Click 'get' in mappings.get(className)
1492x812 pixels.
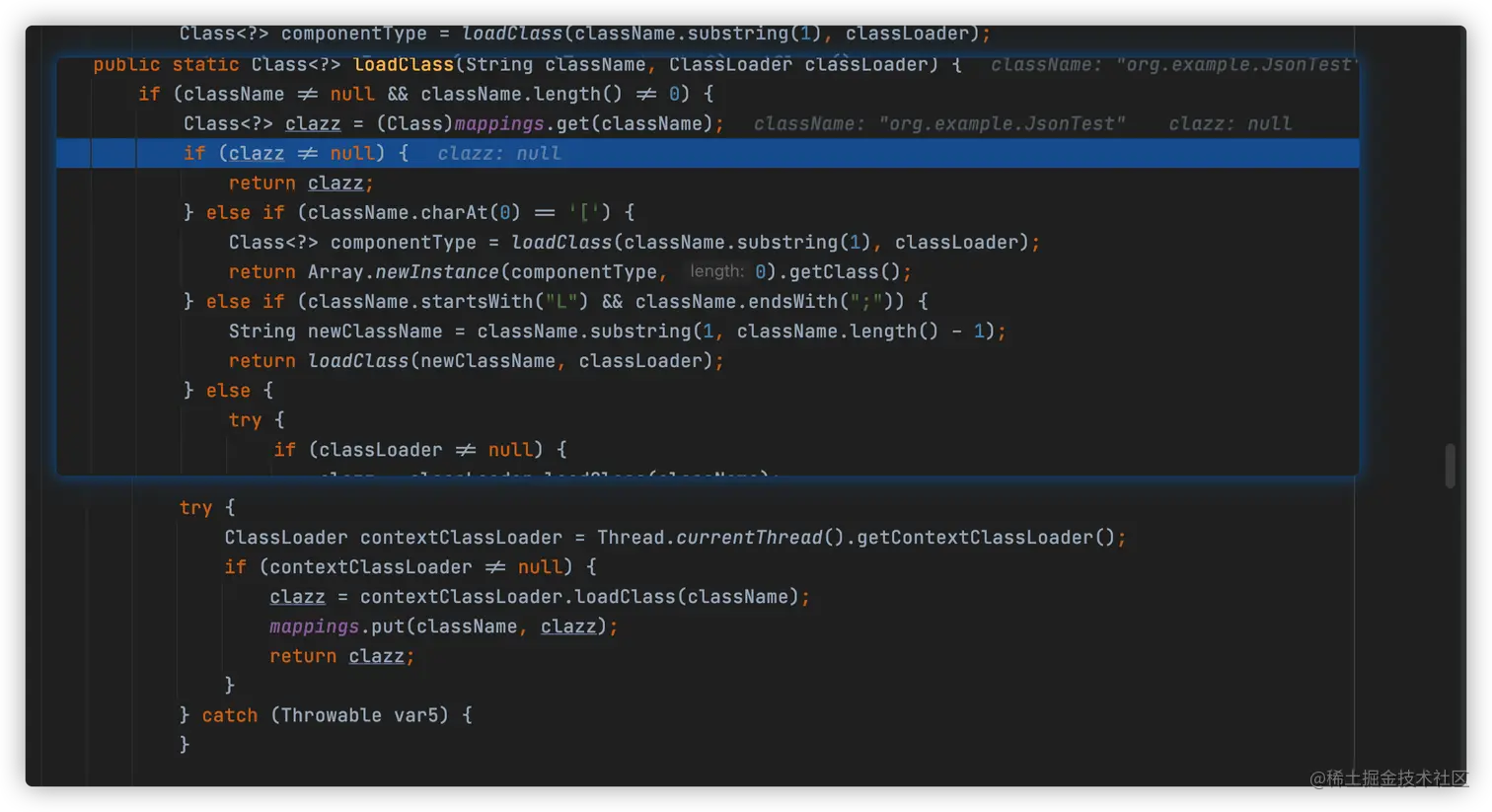click(x=572, y=123)
